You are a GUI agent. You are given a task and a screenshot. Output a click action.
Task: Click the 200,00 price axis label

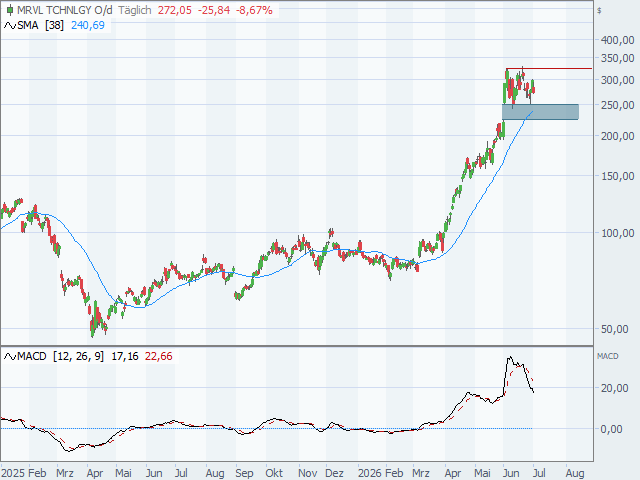tap(618, 136)
